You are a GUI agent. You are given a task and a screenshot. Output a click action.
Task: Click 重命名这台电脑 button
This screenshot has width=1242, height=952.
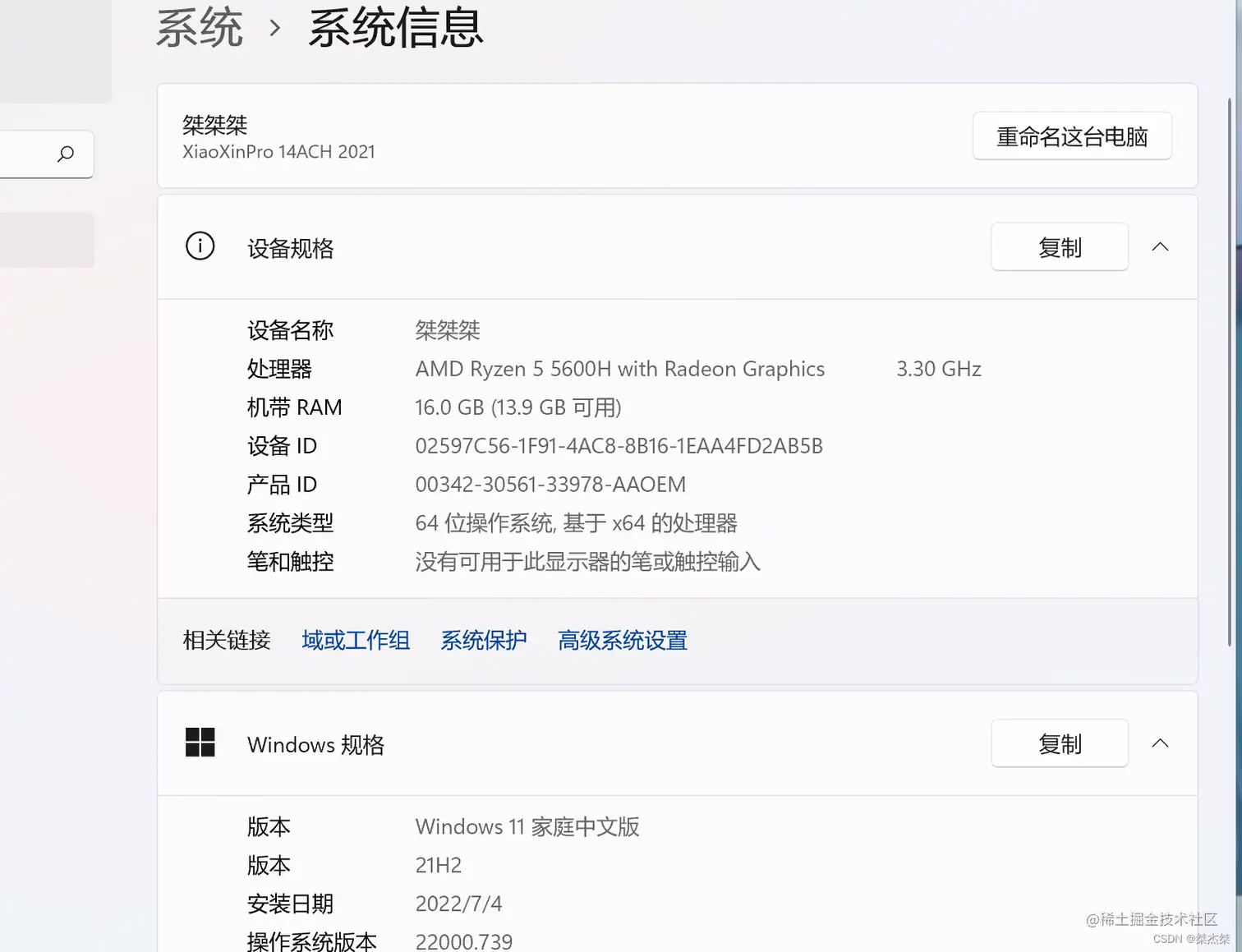[x=1072, y=136]
